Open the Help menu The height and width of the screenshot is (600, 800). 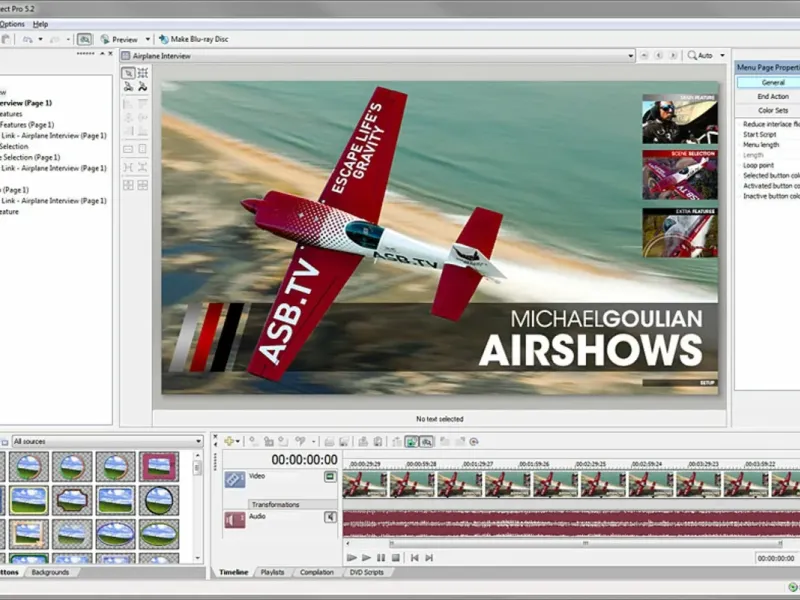tap(40, 24)
